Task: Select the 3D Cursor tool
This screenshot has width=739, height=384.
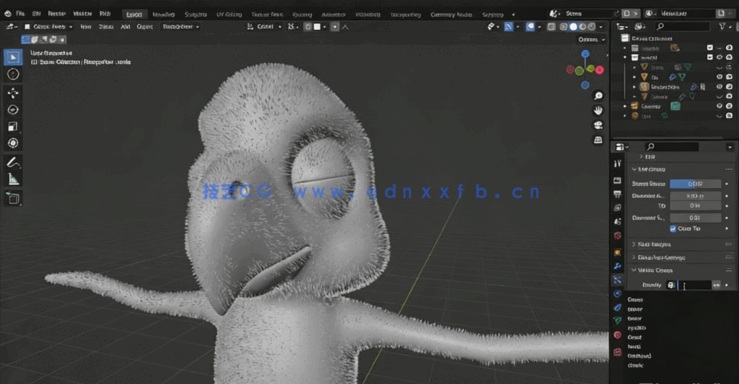Action: 13,74
